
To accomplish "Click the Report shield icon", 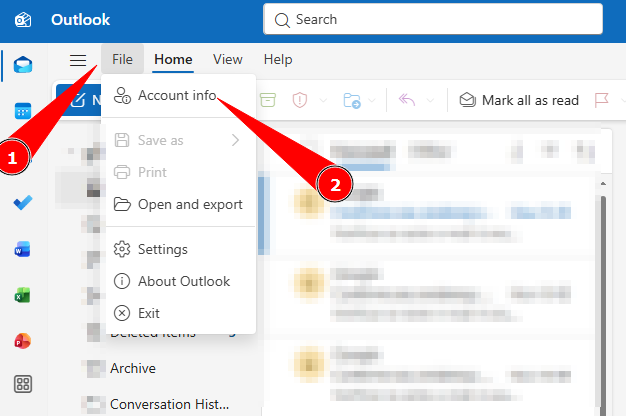I will [x=299, y=100].
